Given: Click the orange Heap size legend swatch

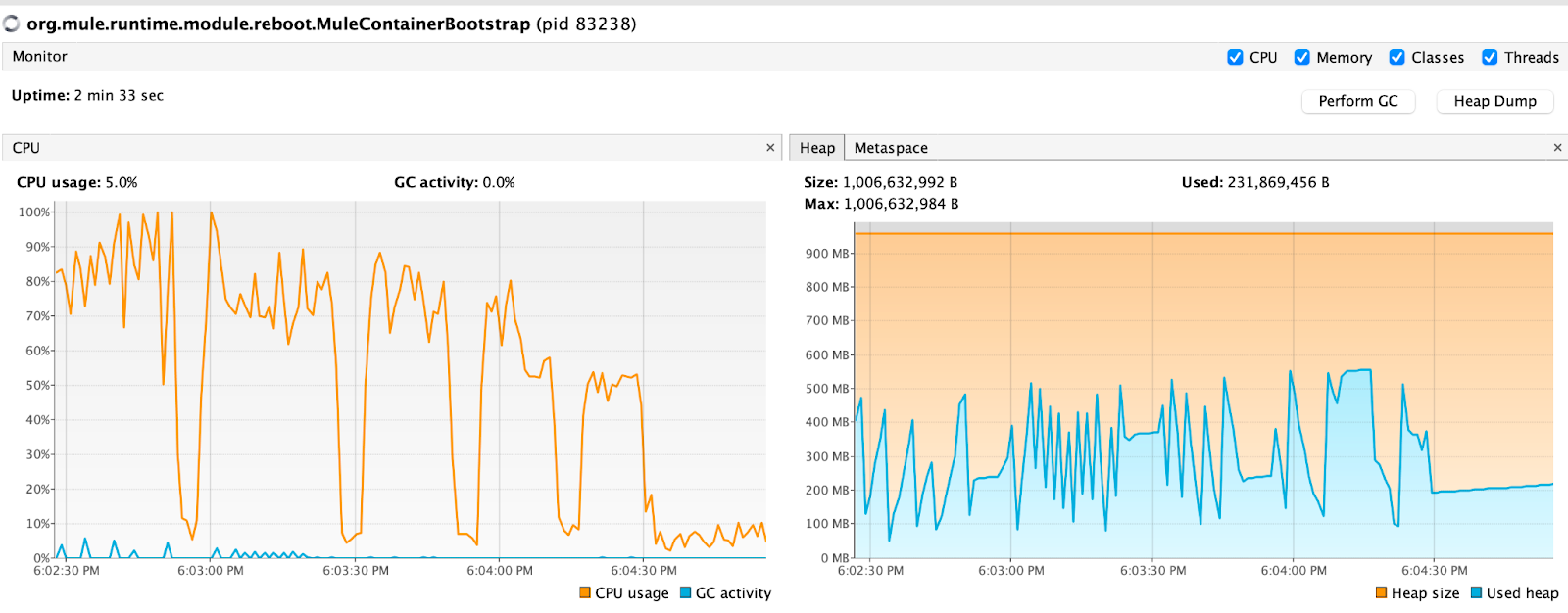Looking at the screenshot, I should tap(1381, 592).
